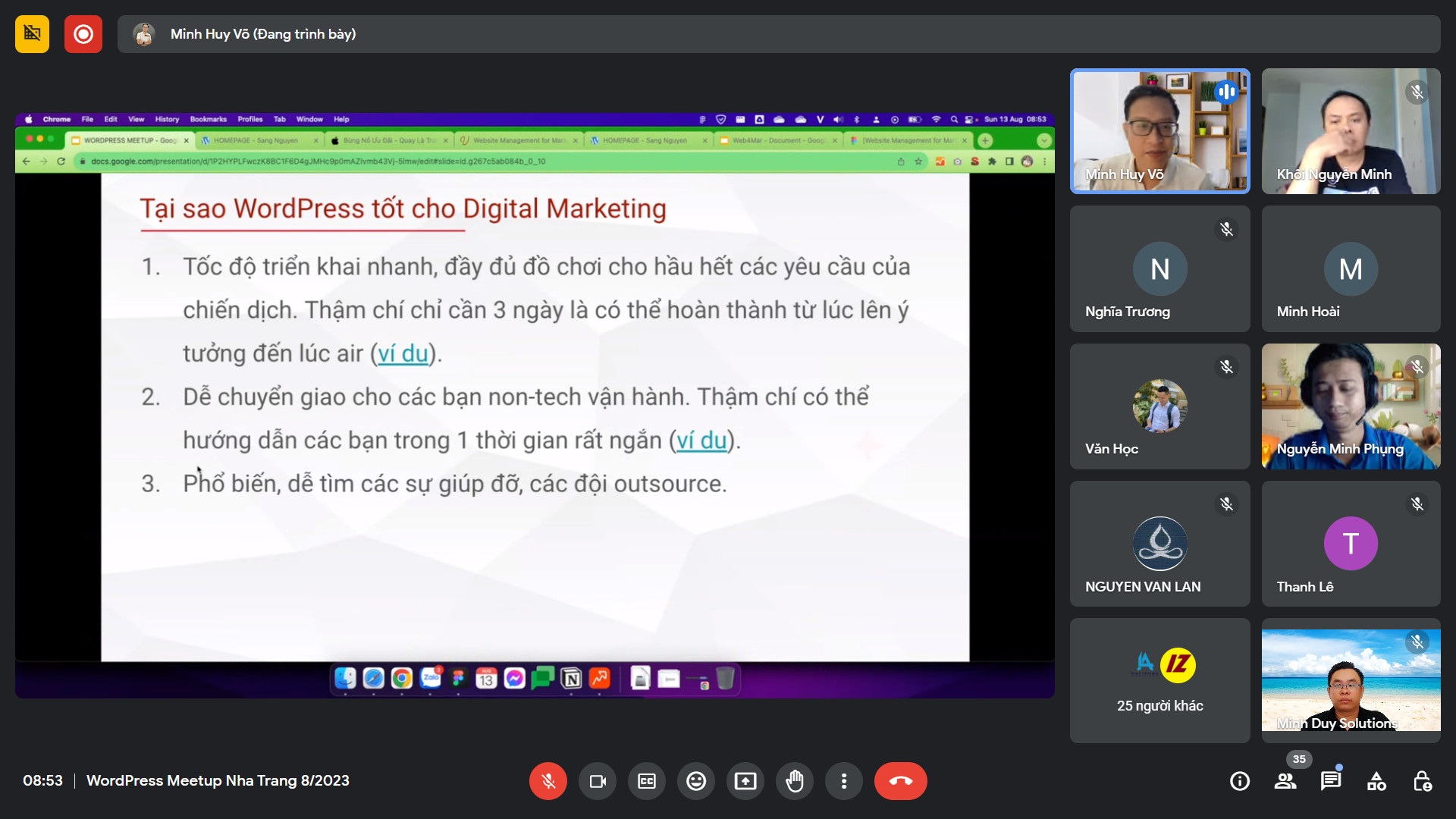The height and width of the screenshot is (819, 1456).
Task: Expand the 25 người khác tile
Action: coord(1159,680)
